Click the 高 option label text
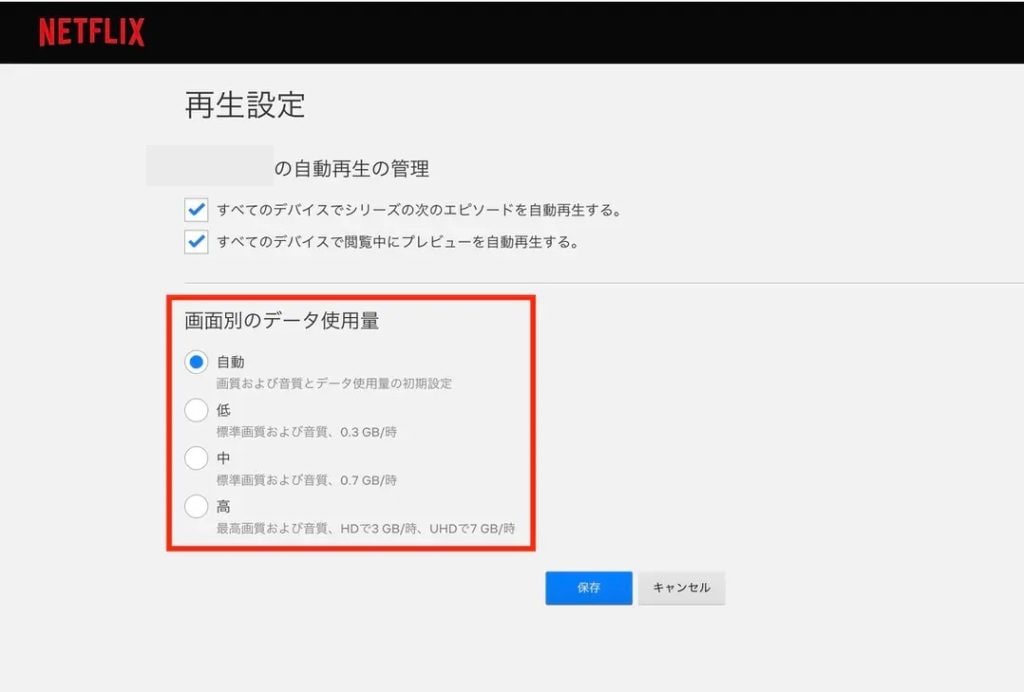Image resolution: width=1024 pixels, height=692 pixels. pyautogui.click(x=223, y=507)
